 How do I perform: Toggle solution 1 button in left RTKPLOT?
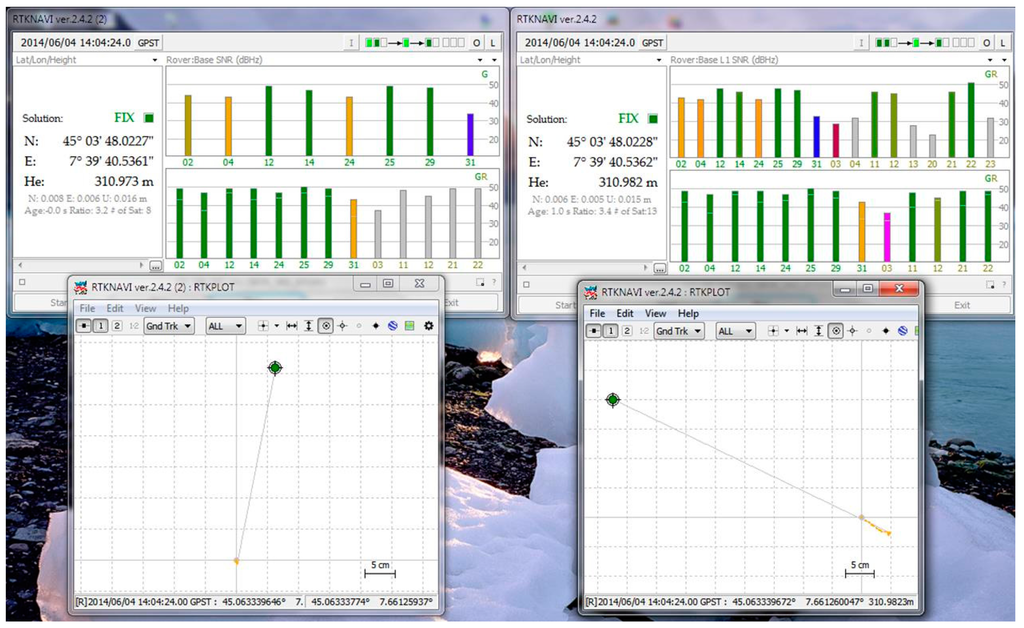tap(101, 326)
